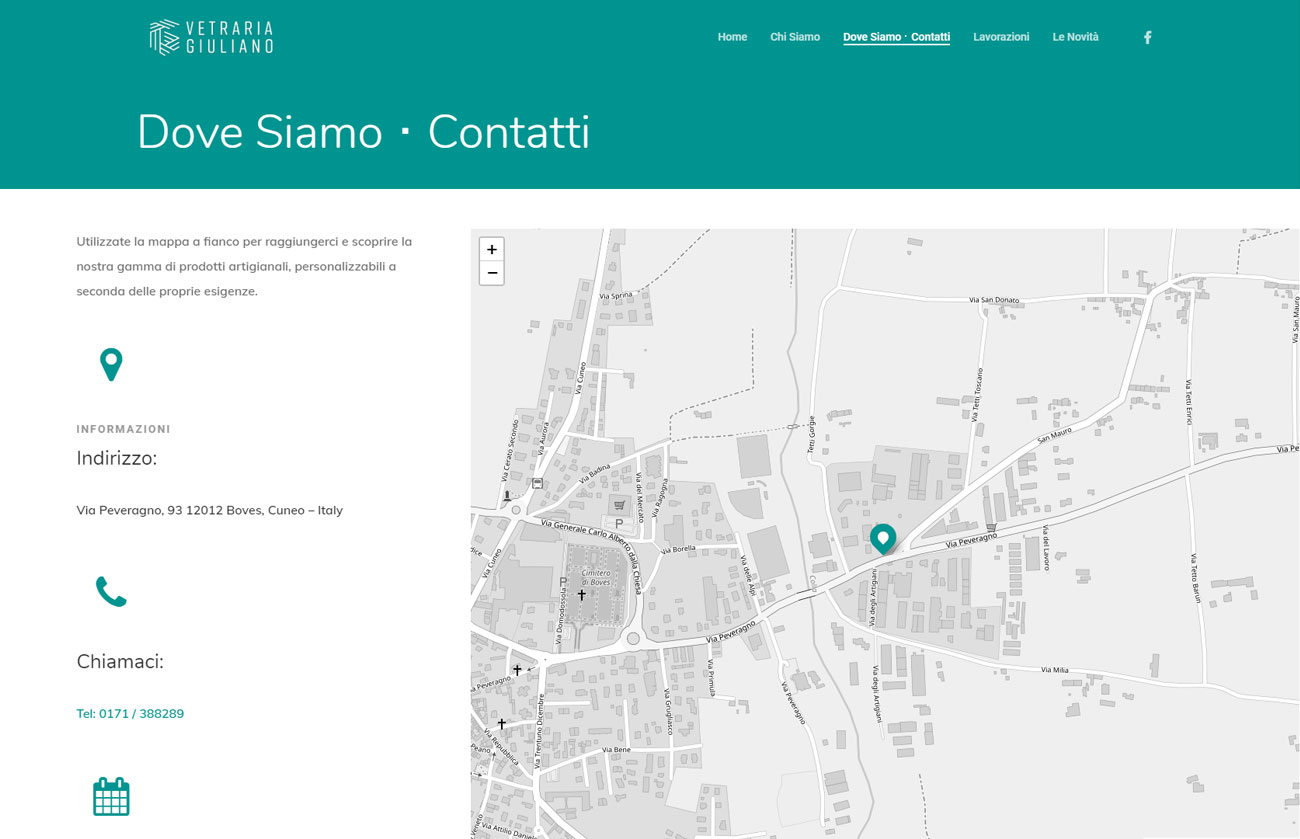The image size is (1300, 839).
Task: Call the Tel: 0171 / 388289 link
Action: [x=130, y=714]
